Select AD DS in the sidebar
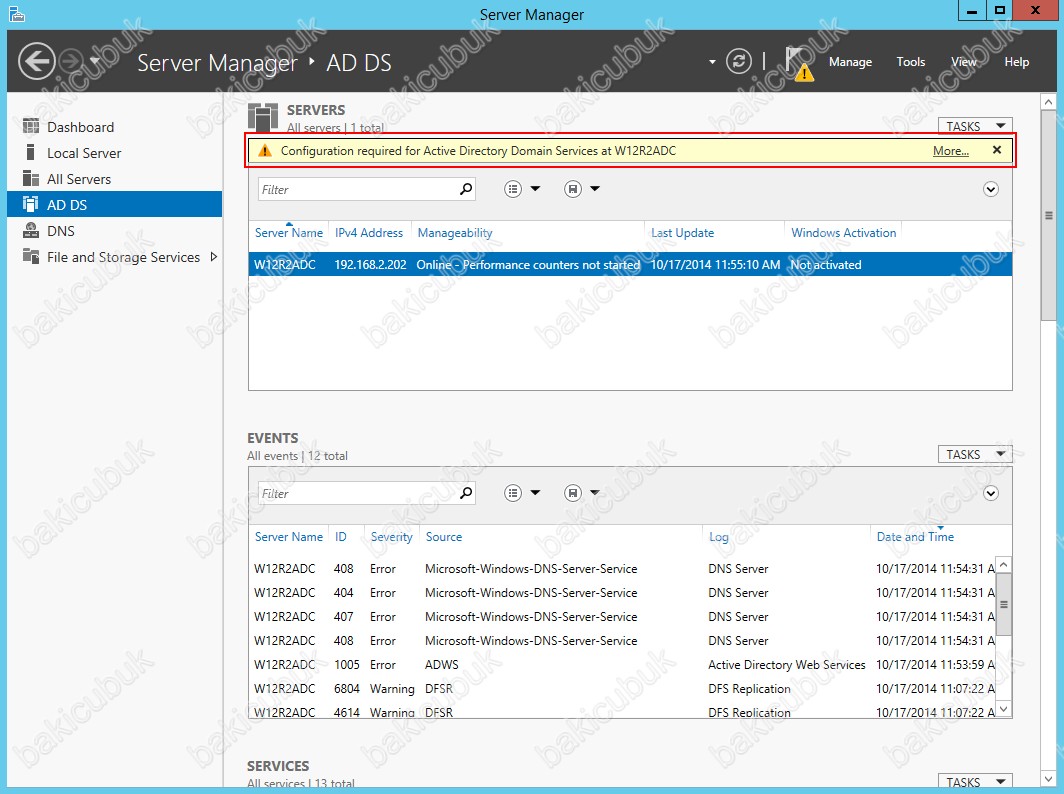 tap(115, 204)
